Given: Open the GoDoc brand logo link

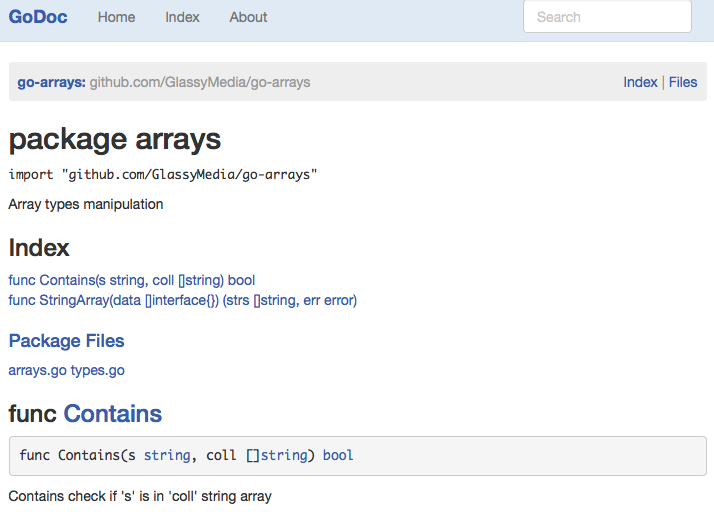Looking at the screenshot, I should click(38, 17).
